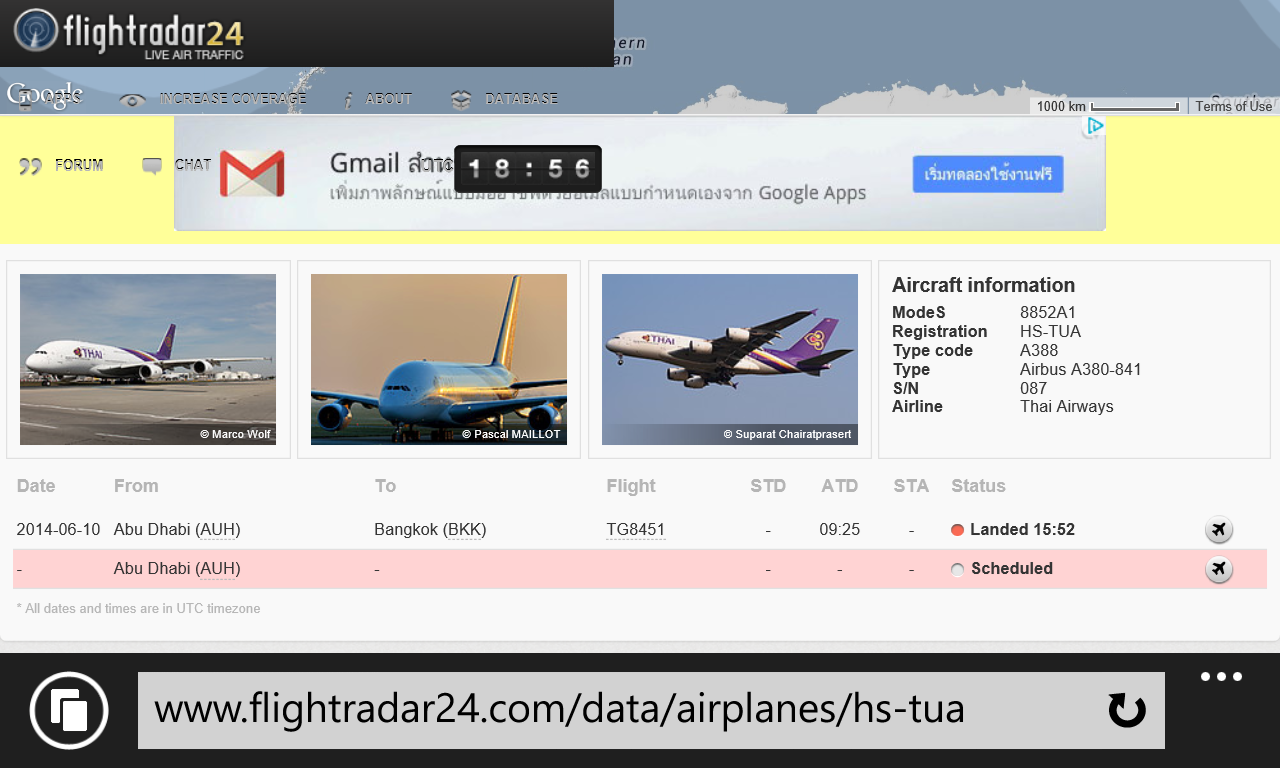Image resolution: width=1280 pixels, height=768 pixels.
Task: Tap the browser tabs icon
Action: [69, 710]
